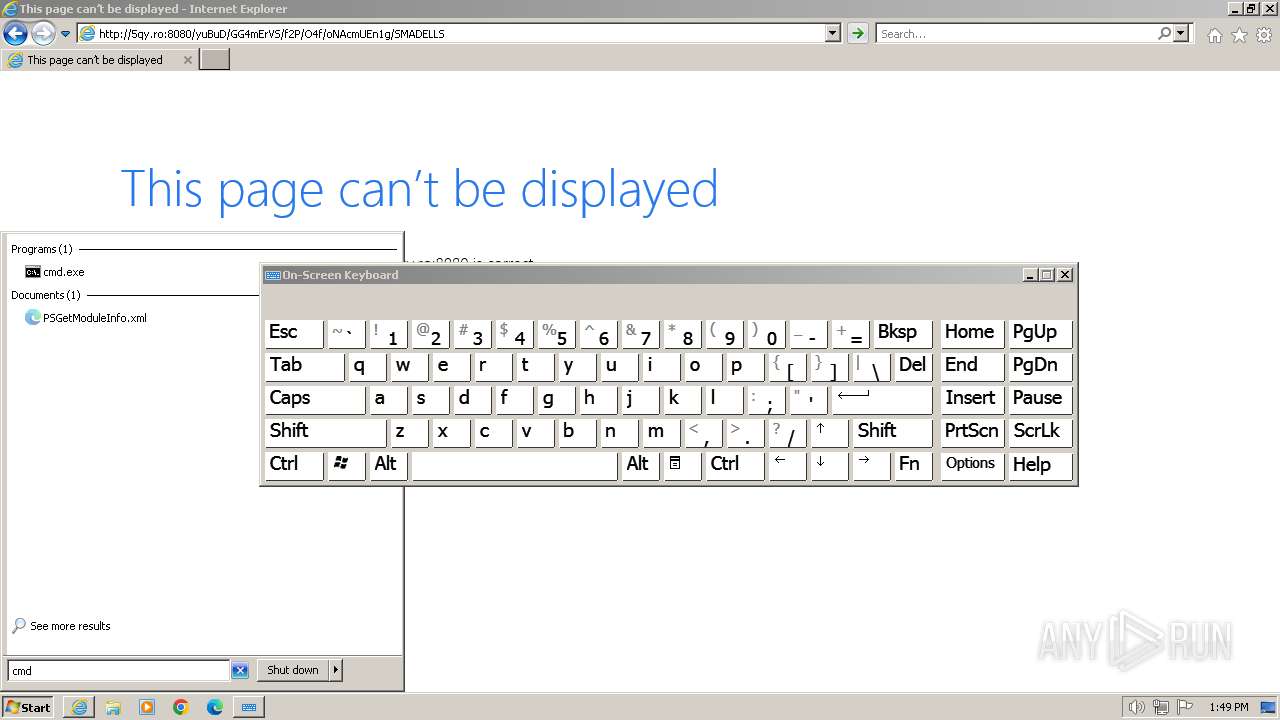Click the network tray icon

(x=1161, y=707)
